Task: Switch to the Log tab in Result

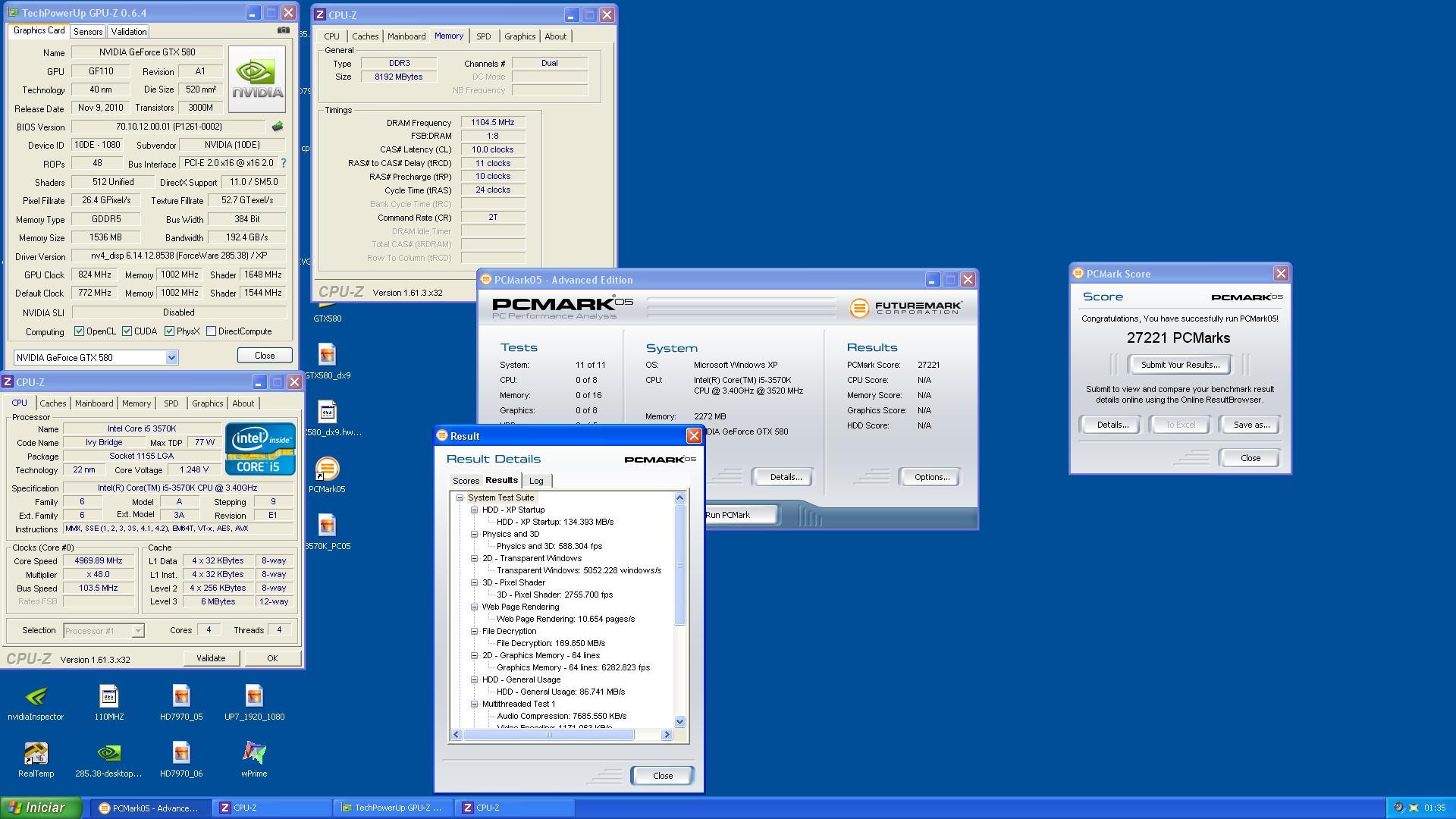Action: click(536, 481)
